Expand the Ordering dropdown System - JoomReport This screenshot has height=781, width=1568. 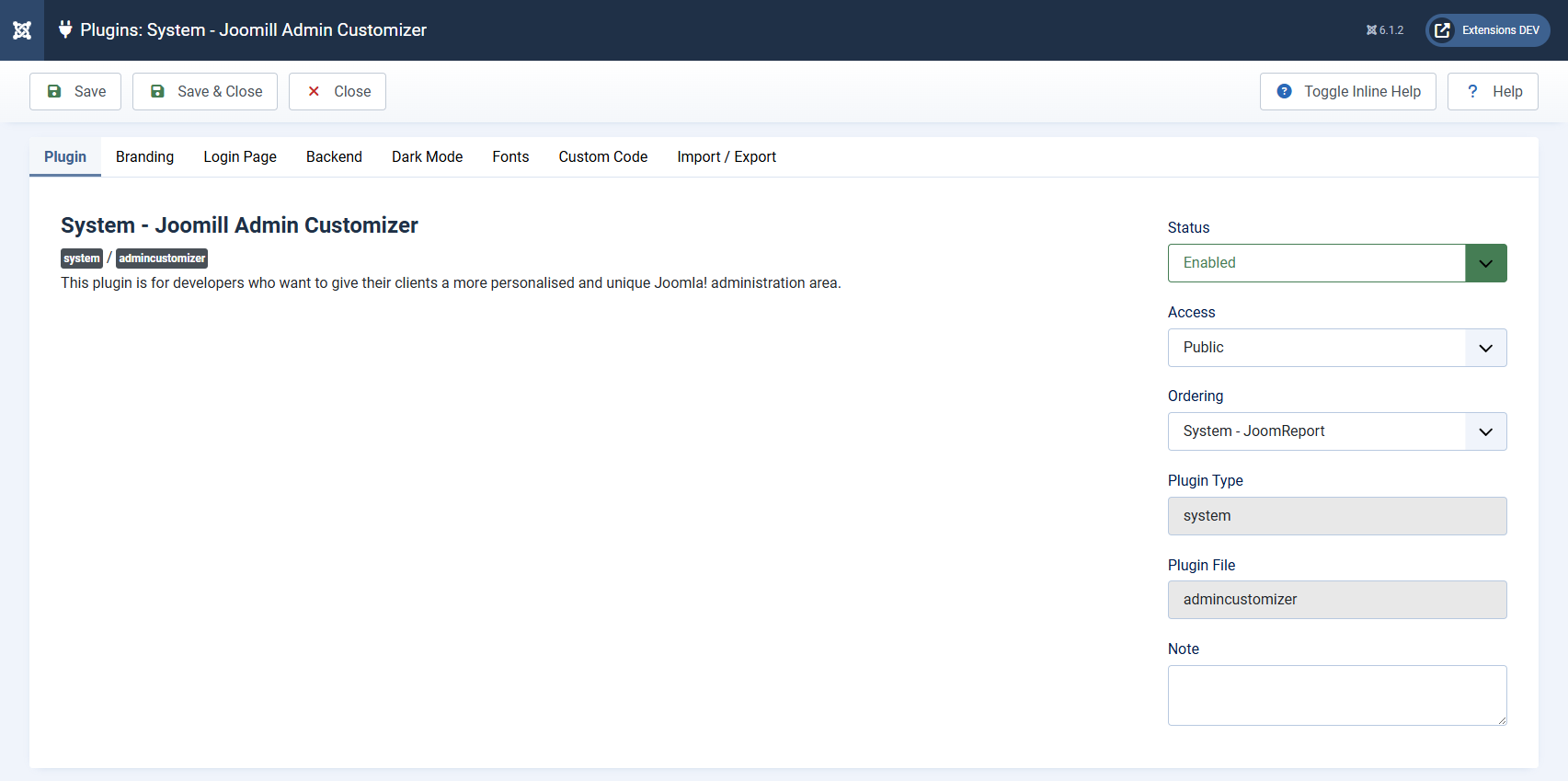tap(1337, 431)
